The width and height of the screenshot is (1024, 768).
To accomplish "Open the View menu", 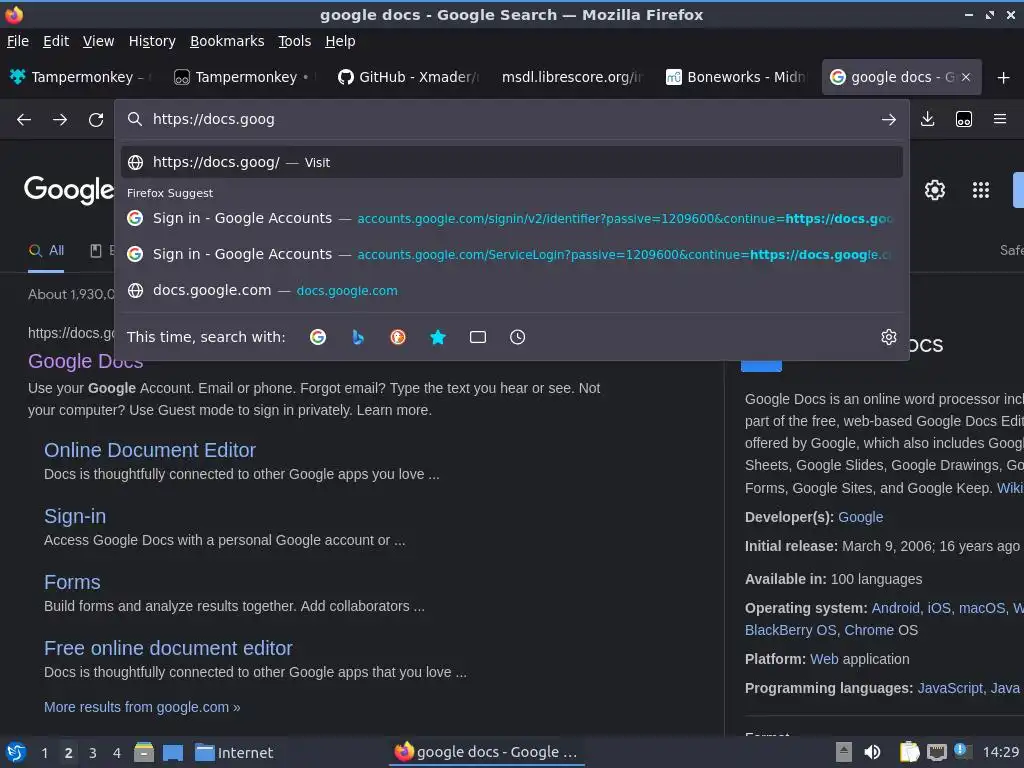I will click(x=98, y=41).
